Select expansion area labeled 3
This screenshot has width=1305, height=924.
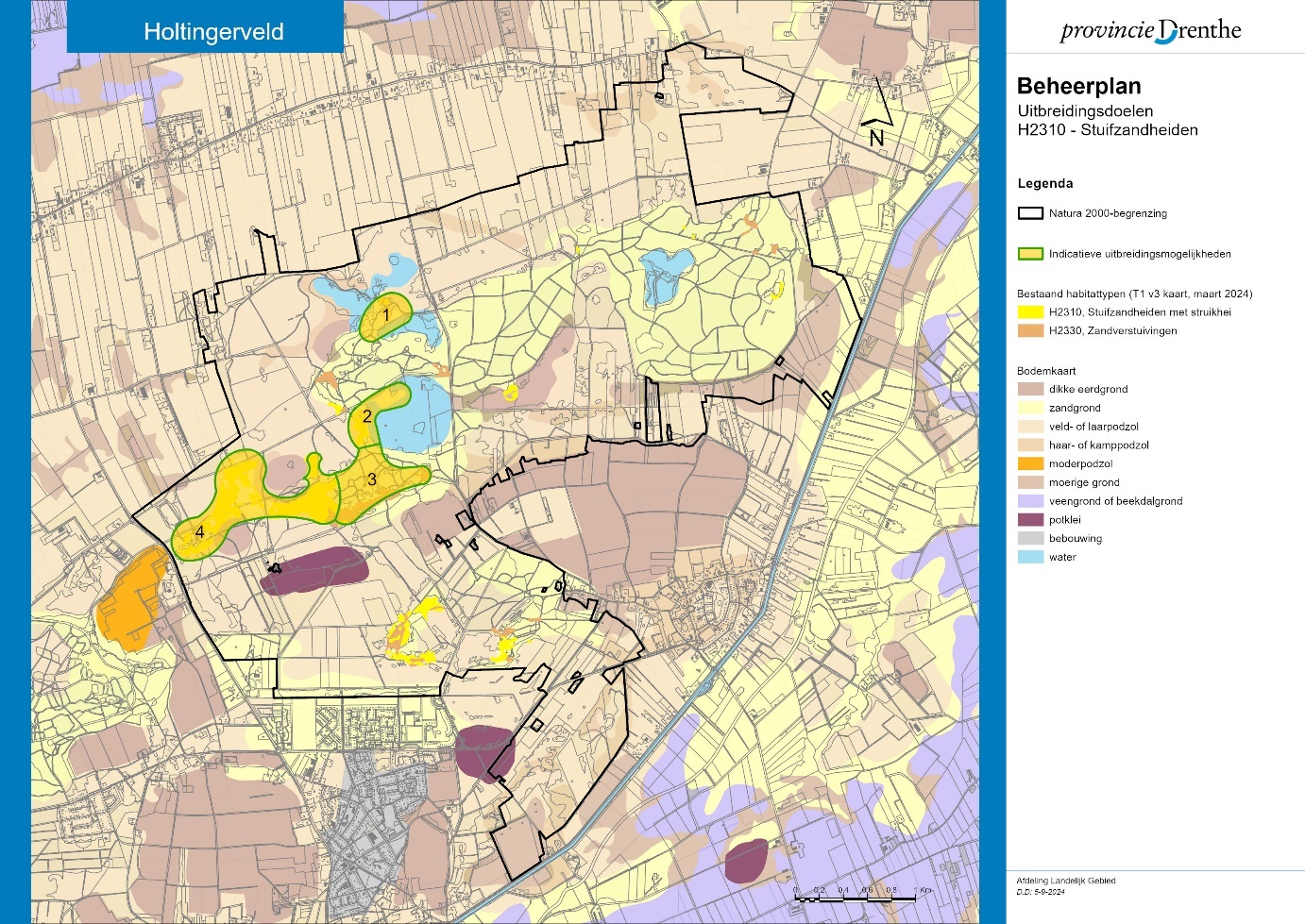point(372,479)
